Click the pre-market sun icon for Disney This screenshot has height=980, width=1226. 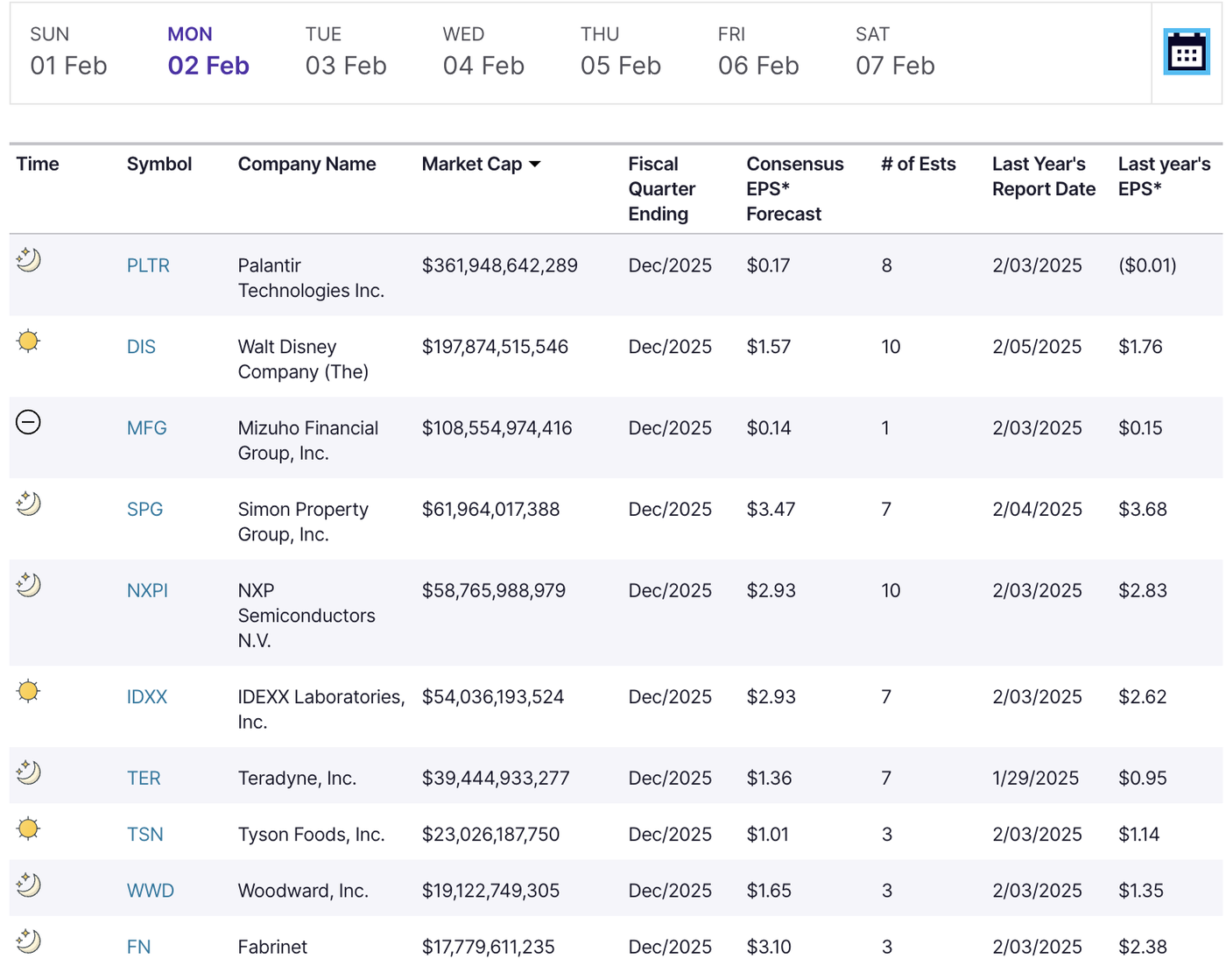coord(29,341)
